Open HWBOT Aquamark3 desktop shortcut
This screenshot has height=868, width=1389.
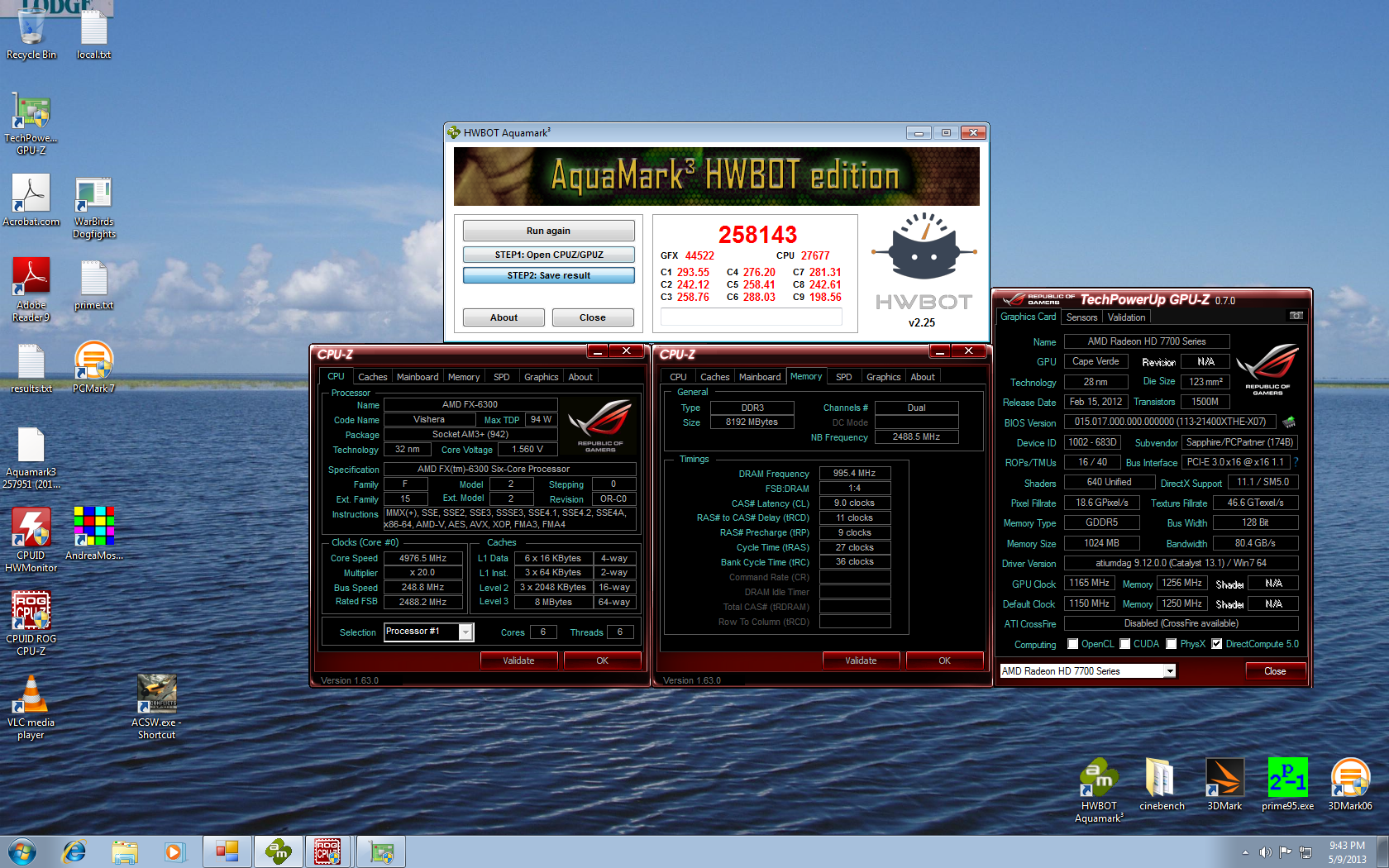[x=1099, y=790]
